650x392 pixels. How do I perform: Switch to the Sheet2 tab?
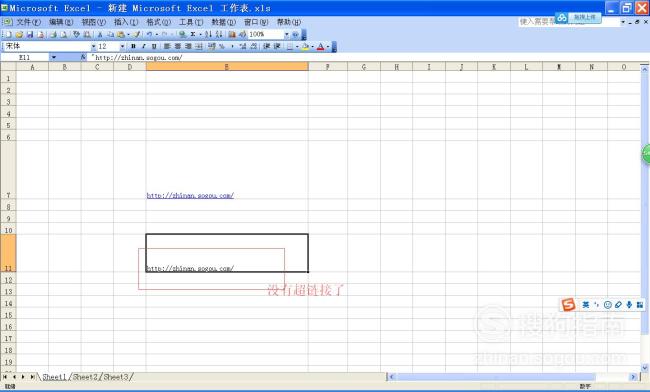(85, 377)
